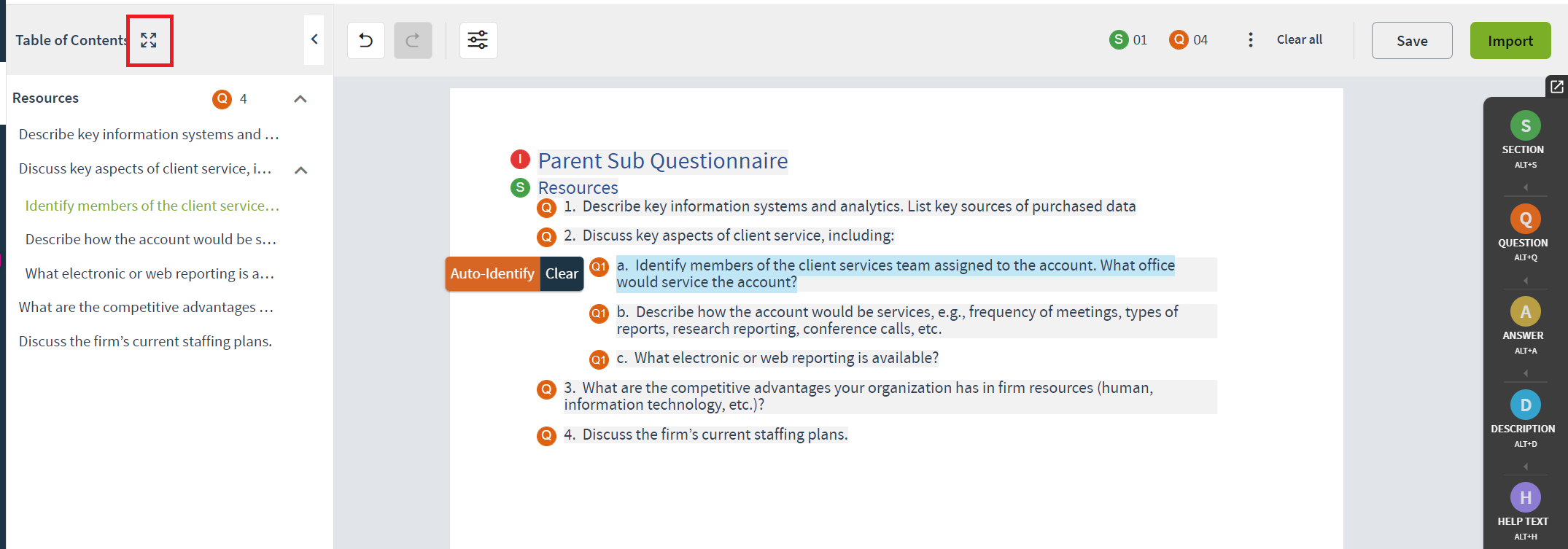Viewport: 1568px width, 549px height.
Task: Undo the last action
Action: pos(366,40)
